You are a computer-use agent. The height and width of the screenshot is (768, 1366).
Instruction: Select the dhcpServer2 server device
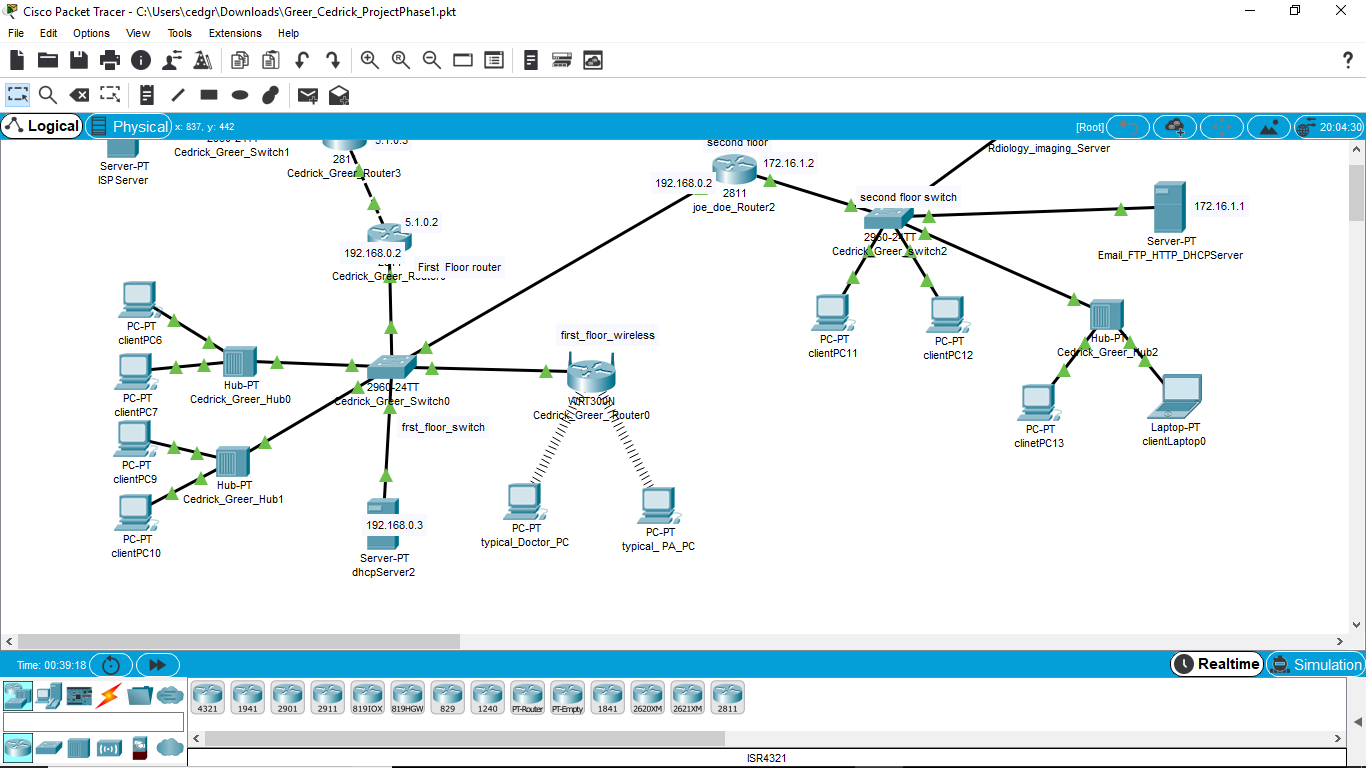[x=382, y=523]
